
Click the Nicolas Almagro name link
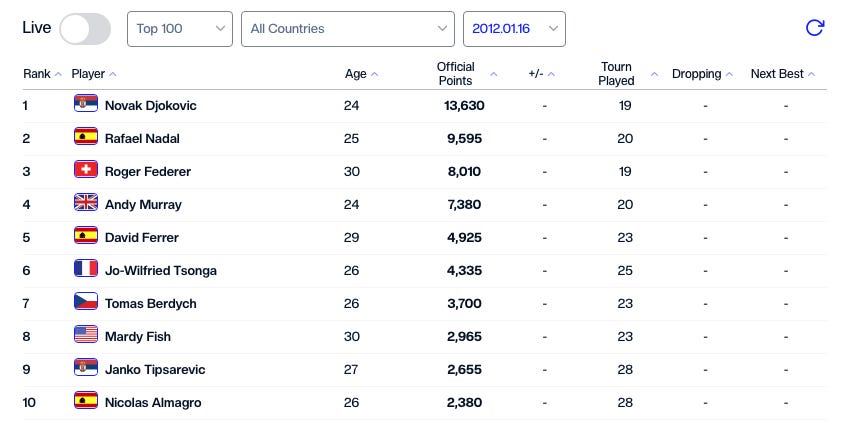tap(153, 402)
